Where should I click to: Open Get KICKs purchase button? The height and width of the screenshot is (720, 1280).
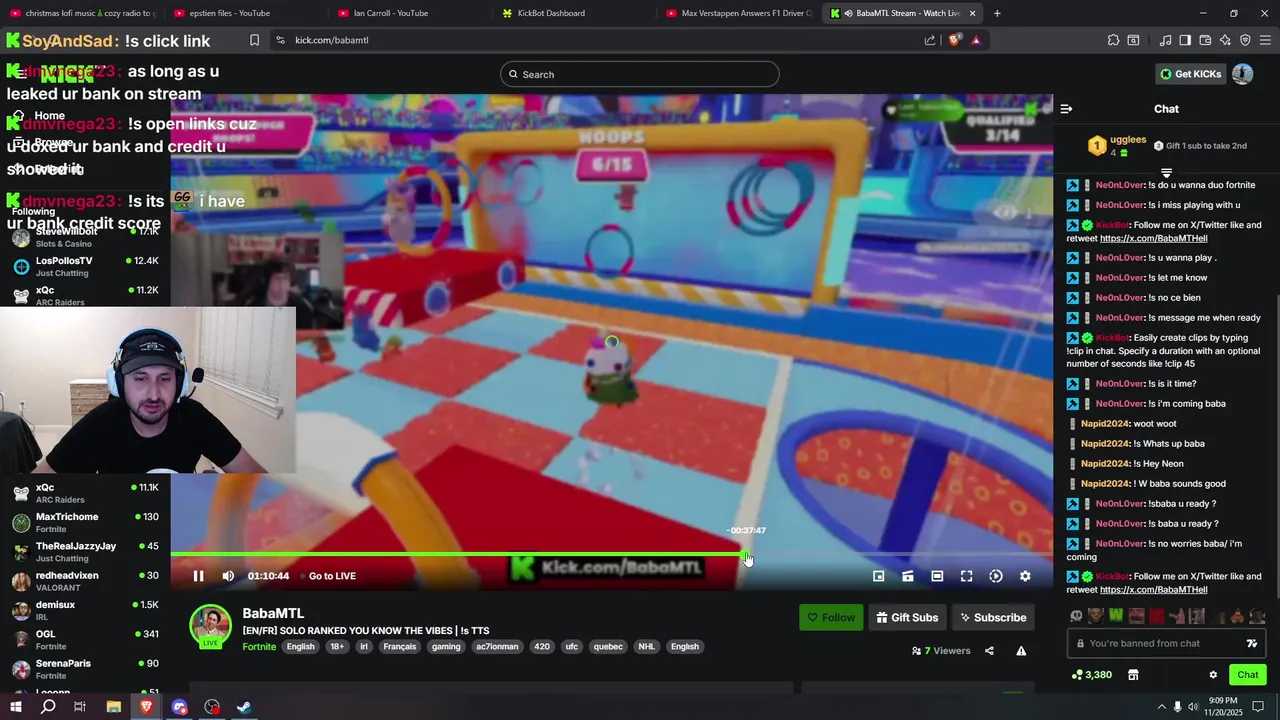[x=1190, y=74]
